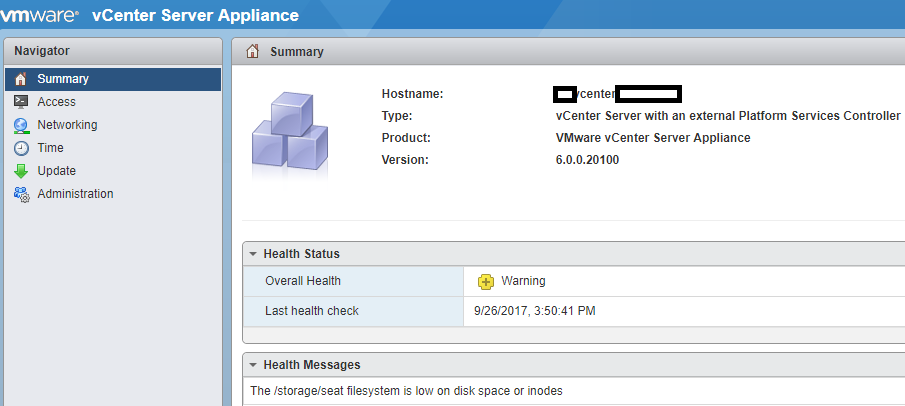
Task: Click the Type label
Action: coord(397,116)
